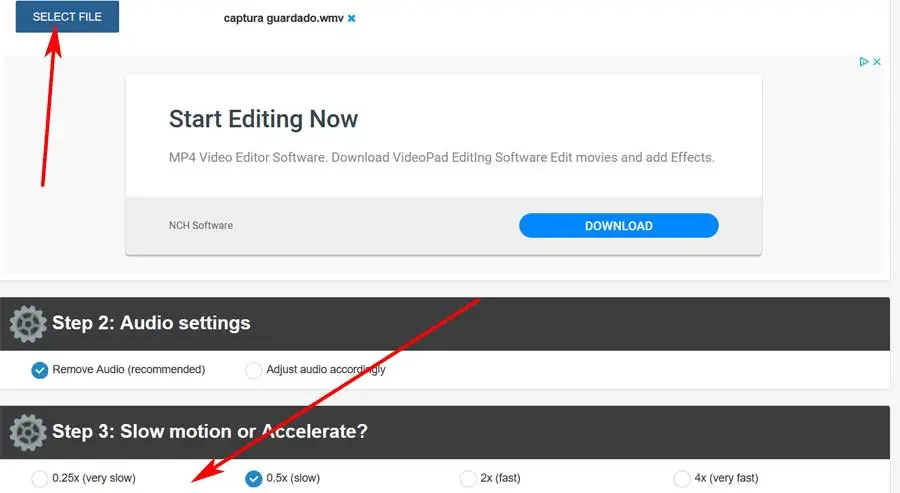
Task: Click the Step 3: Slow motion header
Action: pos(210,432)
